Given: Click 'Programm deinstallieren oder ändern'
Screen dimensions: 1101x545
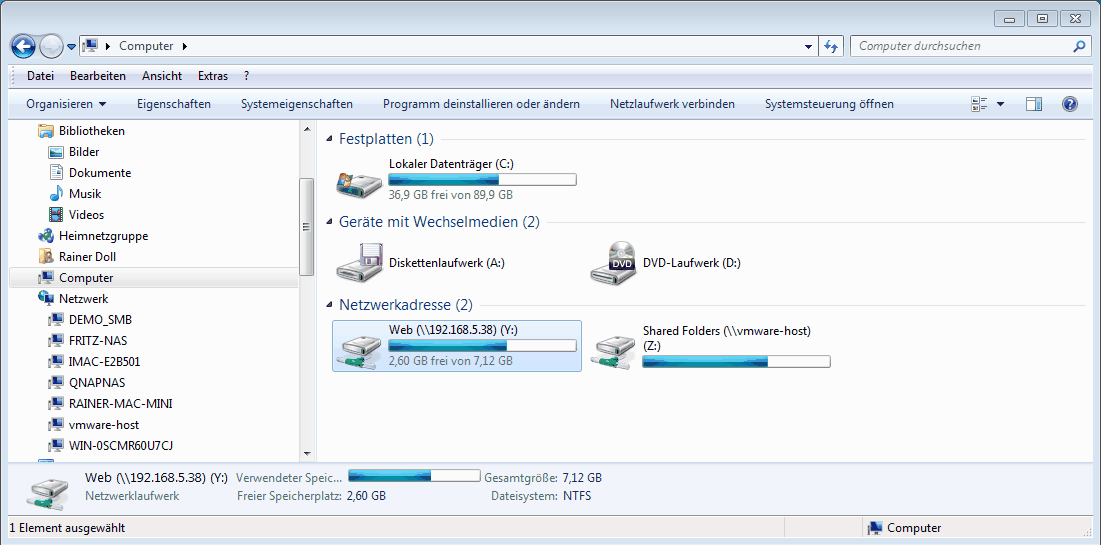Looking at the screenshot, I should tap(481, 104).
